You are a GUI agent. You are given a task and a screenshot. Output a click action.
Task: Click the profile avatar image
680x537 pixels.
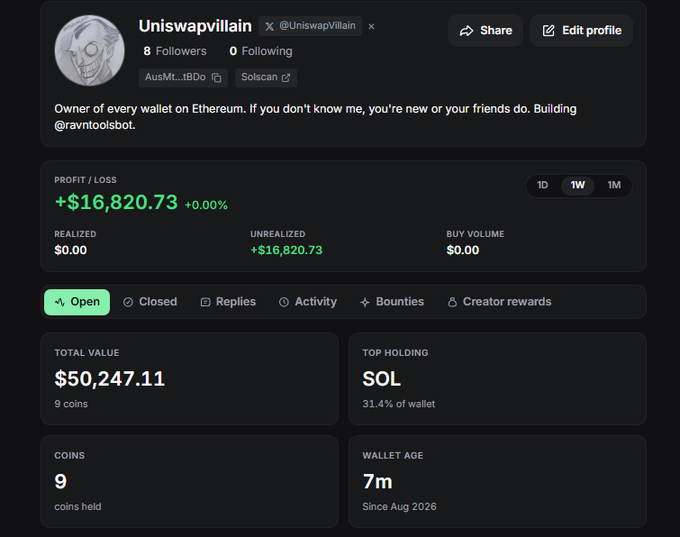click(x=89, y=51)
